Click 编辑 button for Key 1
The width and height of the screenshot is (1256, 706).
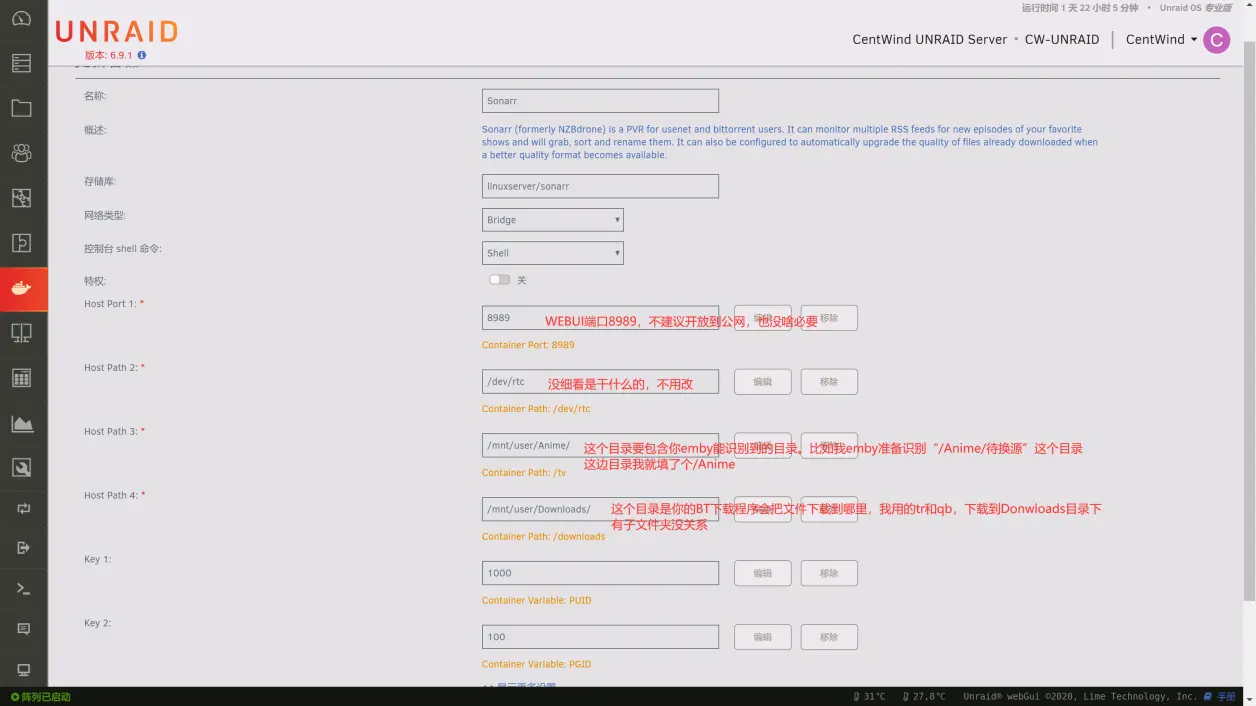[763, 573]
